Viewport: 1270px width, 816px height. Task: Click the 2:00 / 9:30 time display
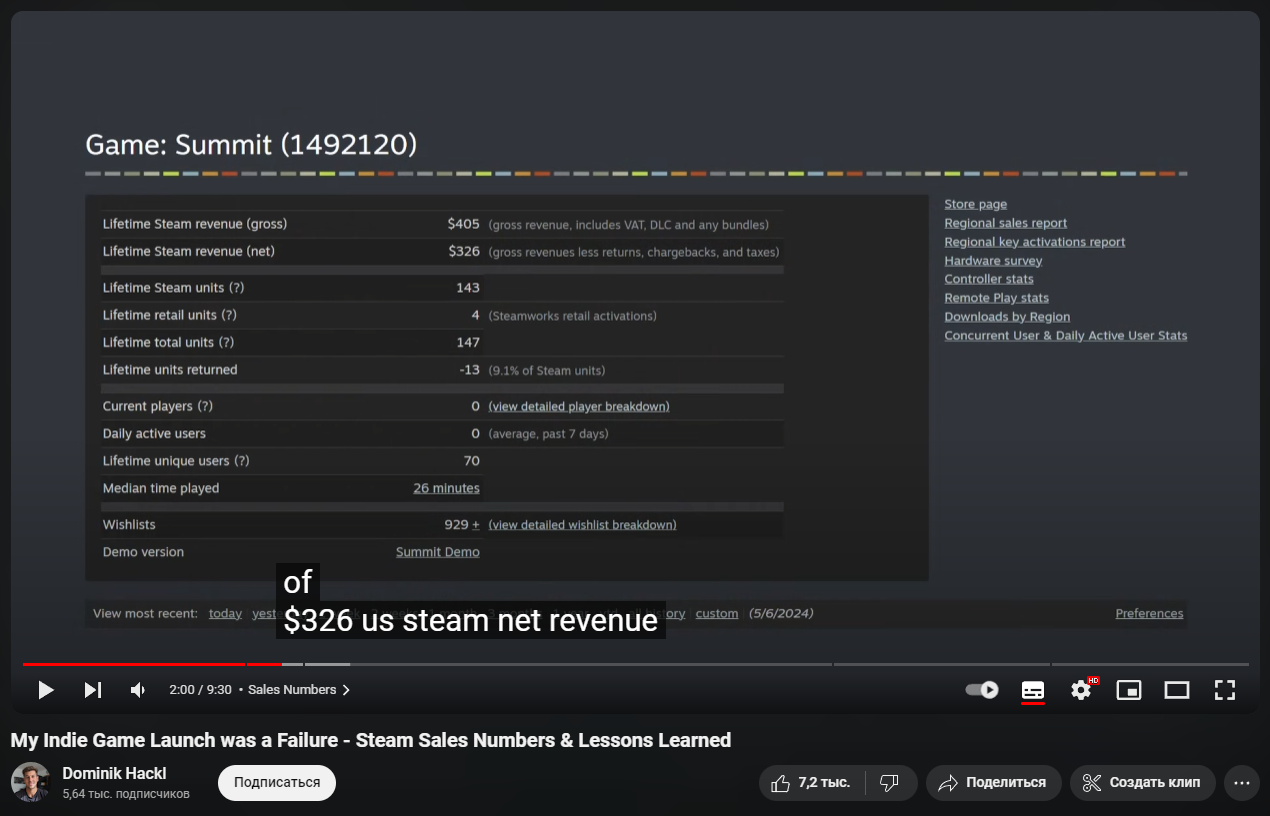click(201, 690)
